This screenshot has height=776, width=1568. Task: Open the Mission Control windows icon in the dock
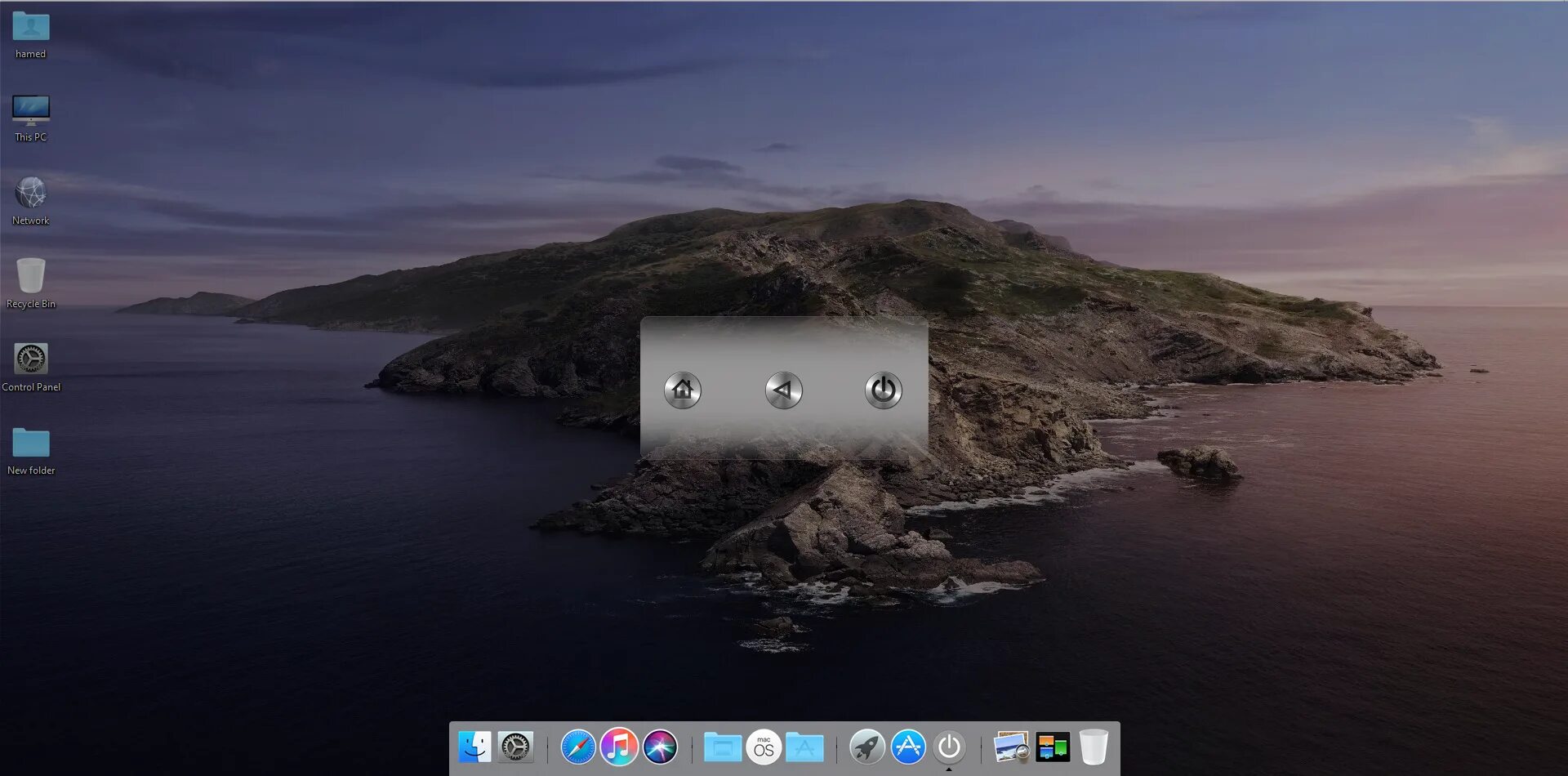pos(1053,747)
